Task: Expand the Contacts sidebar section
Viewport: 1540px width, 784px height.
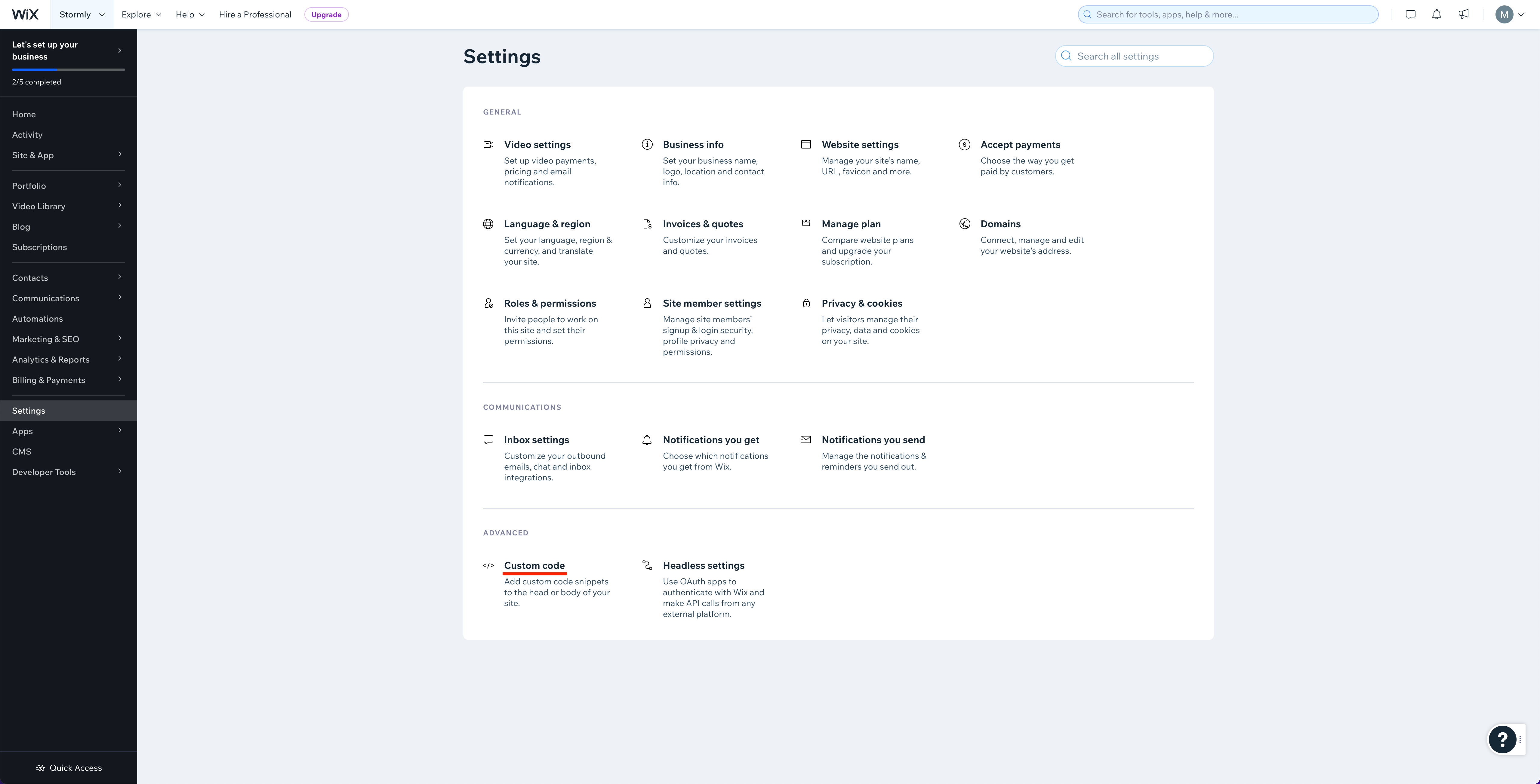Action: tap(68, 278)
